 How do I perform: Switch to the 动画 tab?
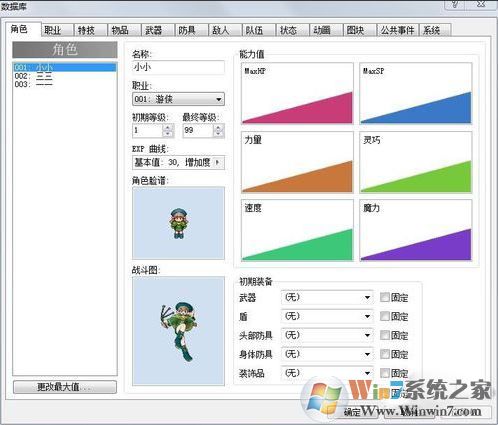coord(326,30)
